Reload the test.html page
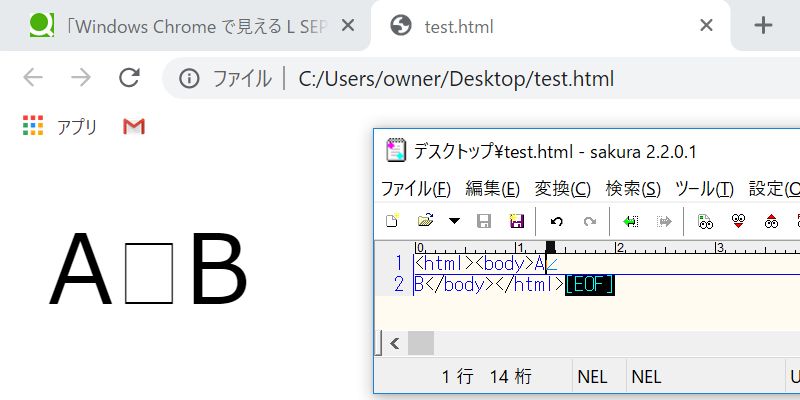This screenshot has height=400, width=800. 129,78
